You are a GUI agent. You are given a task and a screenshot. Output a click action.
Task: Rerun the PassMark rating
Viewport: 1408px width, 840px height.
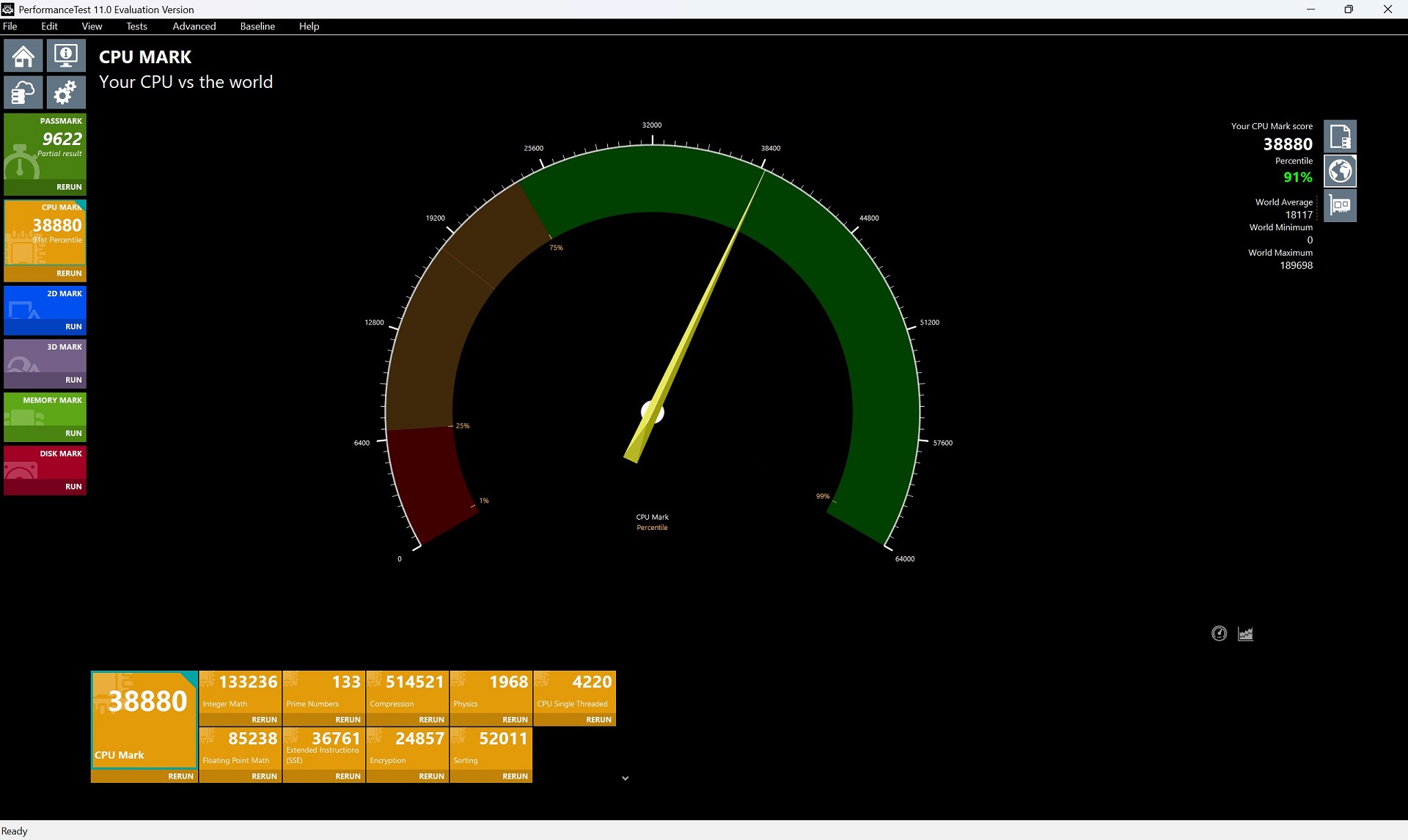pyautogui.click(x=69, y=187)
